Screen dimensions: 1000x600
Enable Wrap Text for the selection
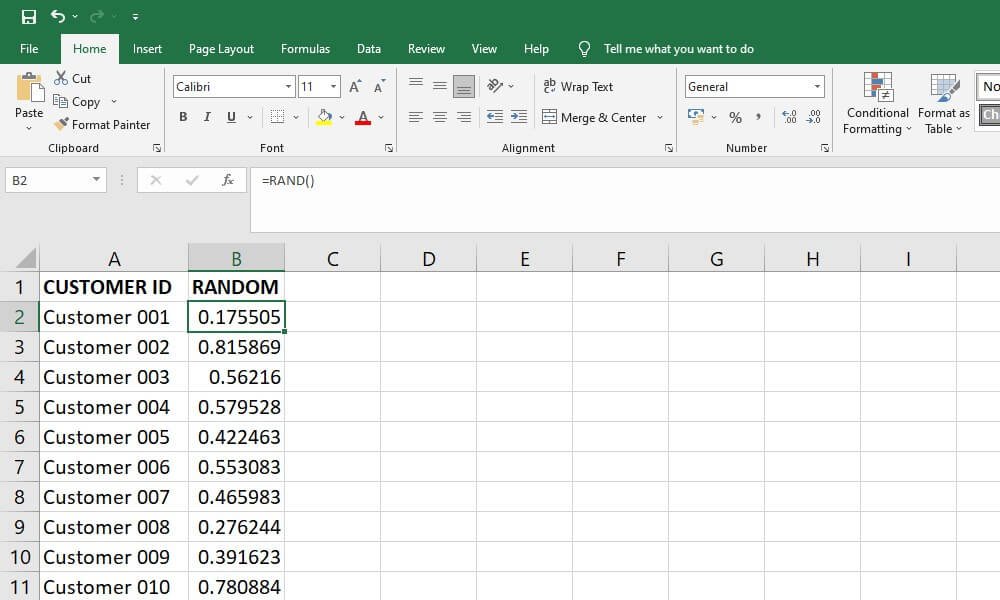578,86
